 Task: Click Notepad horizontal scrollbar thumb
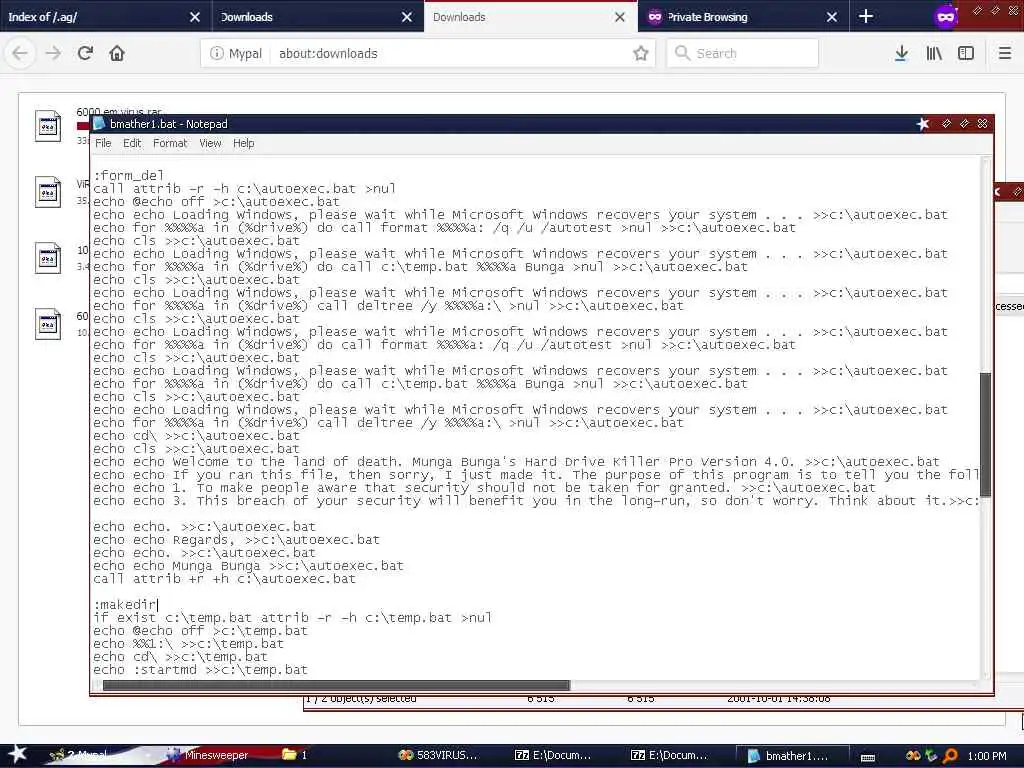click(x=336, y=685)
